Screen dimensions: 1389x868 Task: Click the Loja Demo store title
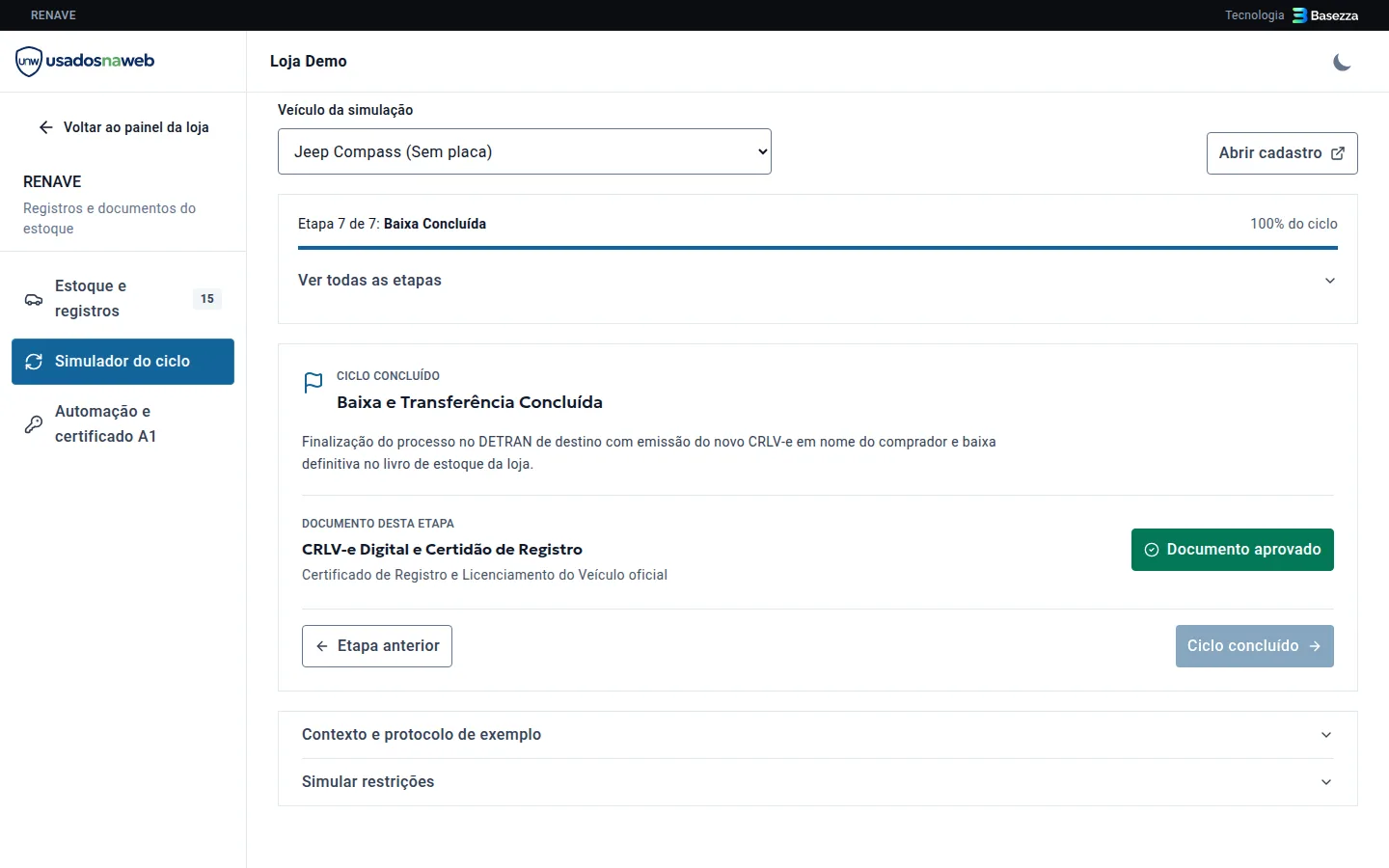point(309,61)
